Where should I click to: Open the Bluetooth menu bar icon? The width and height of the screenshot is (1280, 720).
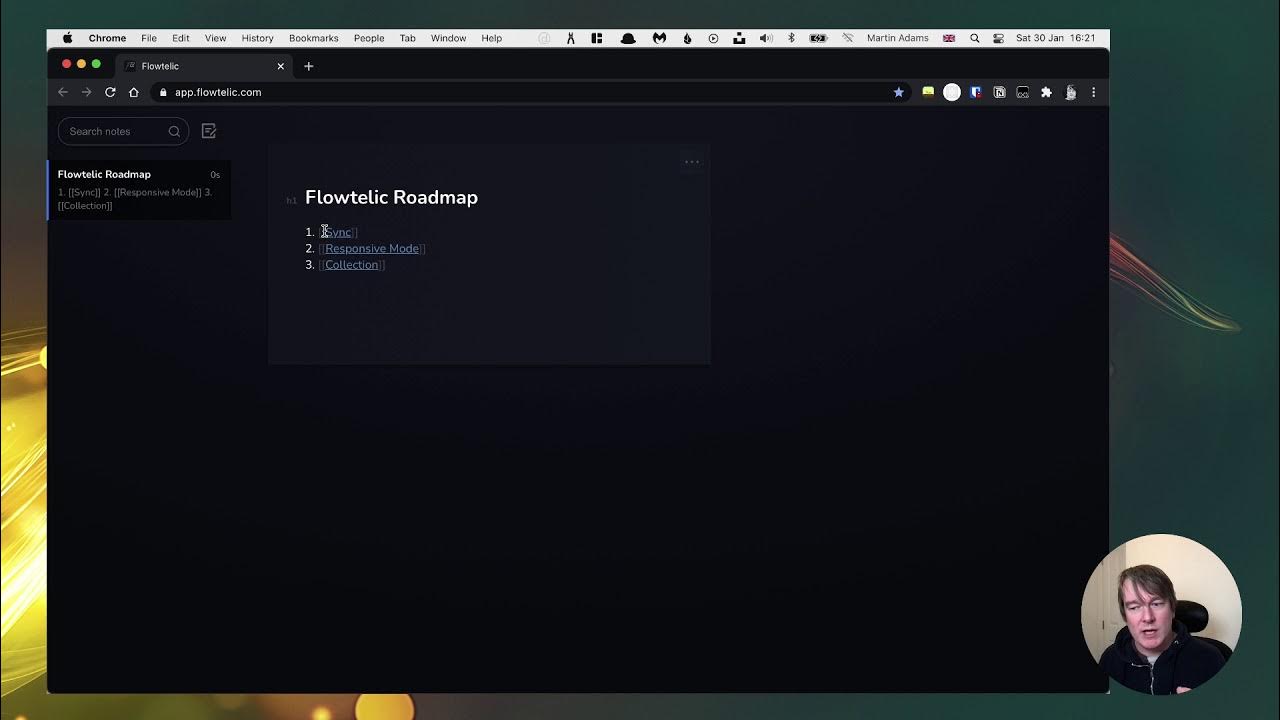(x=791, y=38)
